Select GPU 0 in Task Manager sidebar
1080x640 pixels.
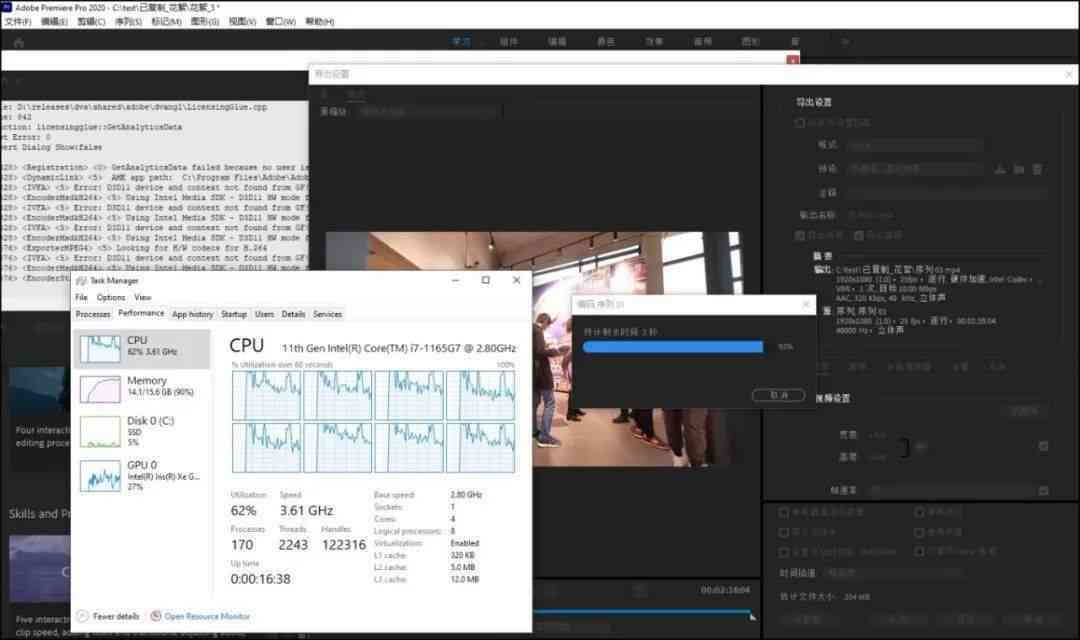[141, 475]
